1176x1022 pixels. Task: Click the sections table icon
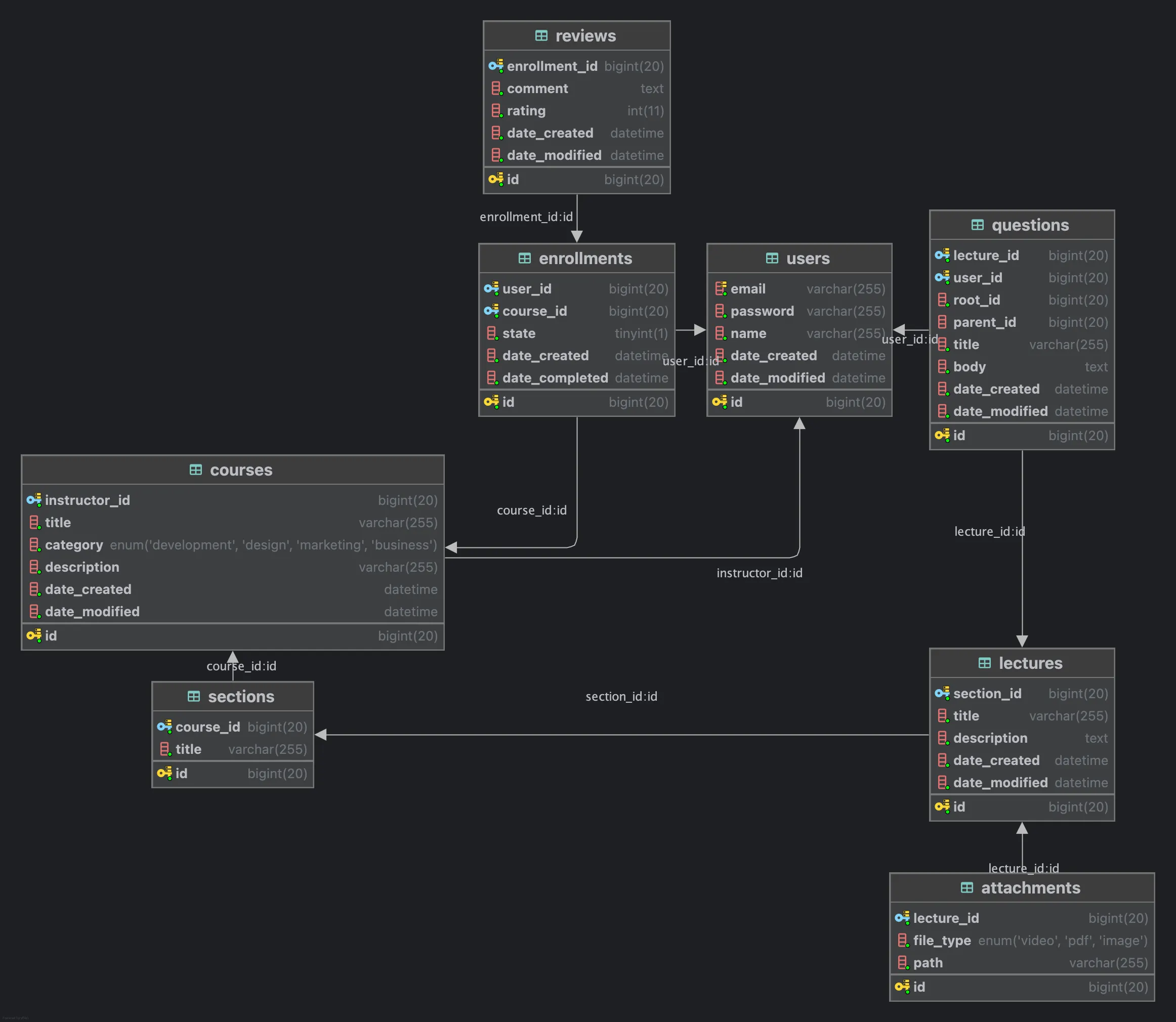pos(194,696)
